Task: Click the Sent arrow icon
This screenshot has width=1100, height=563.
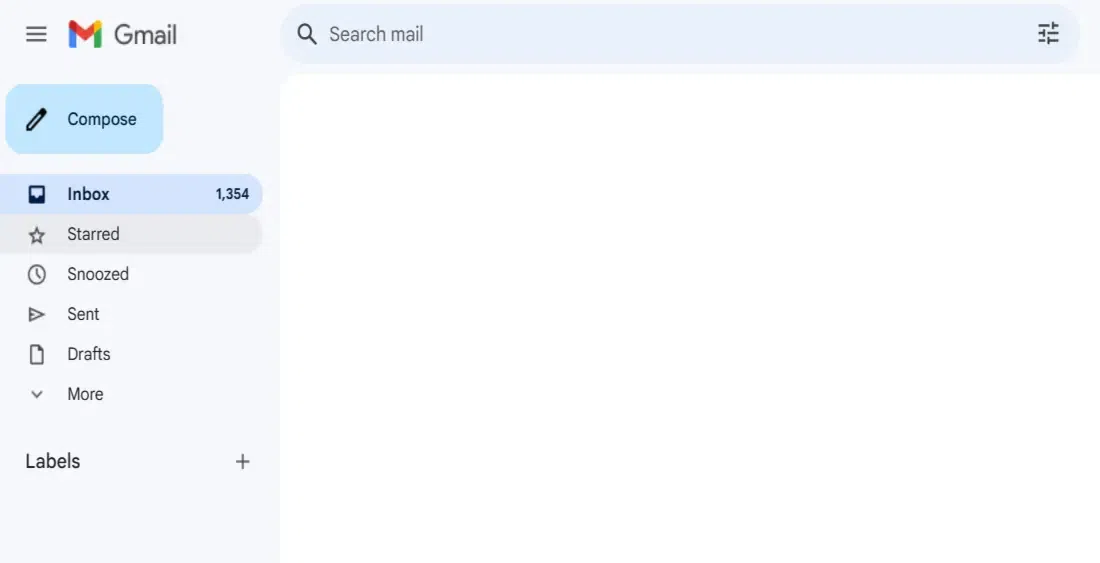Action: pyautogui.click(x=36, y=315)
